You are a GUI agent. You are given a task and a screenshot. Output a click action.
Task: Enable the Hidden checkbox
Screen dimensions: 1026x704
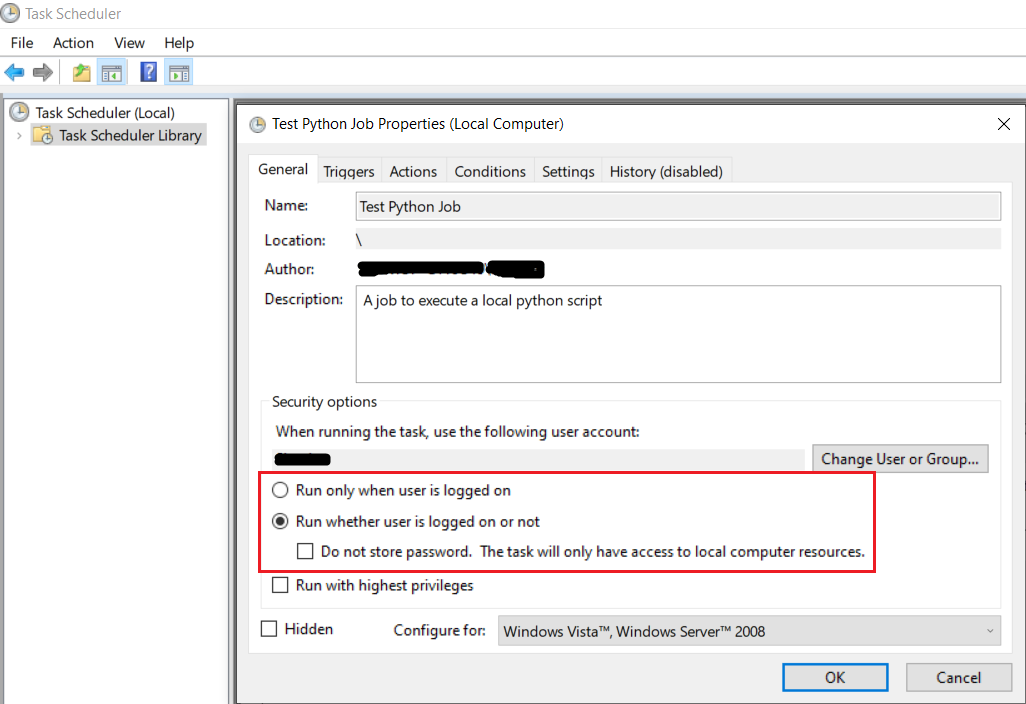coord(268,628)
